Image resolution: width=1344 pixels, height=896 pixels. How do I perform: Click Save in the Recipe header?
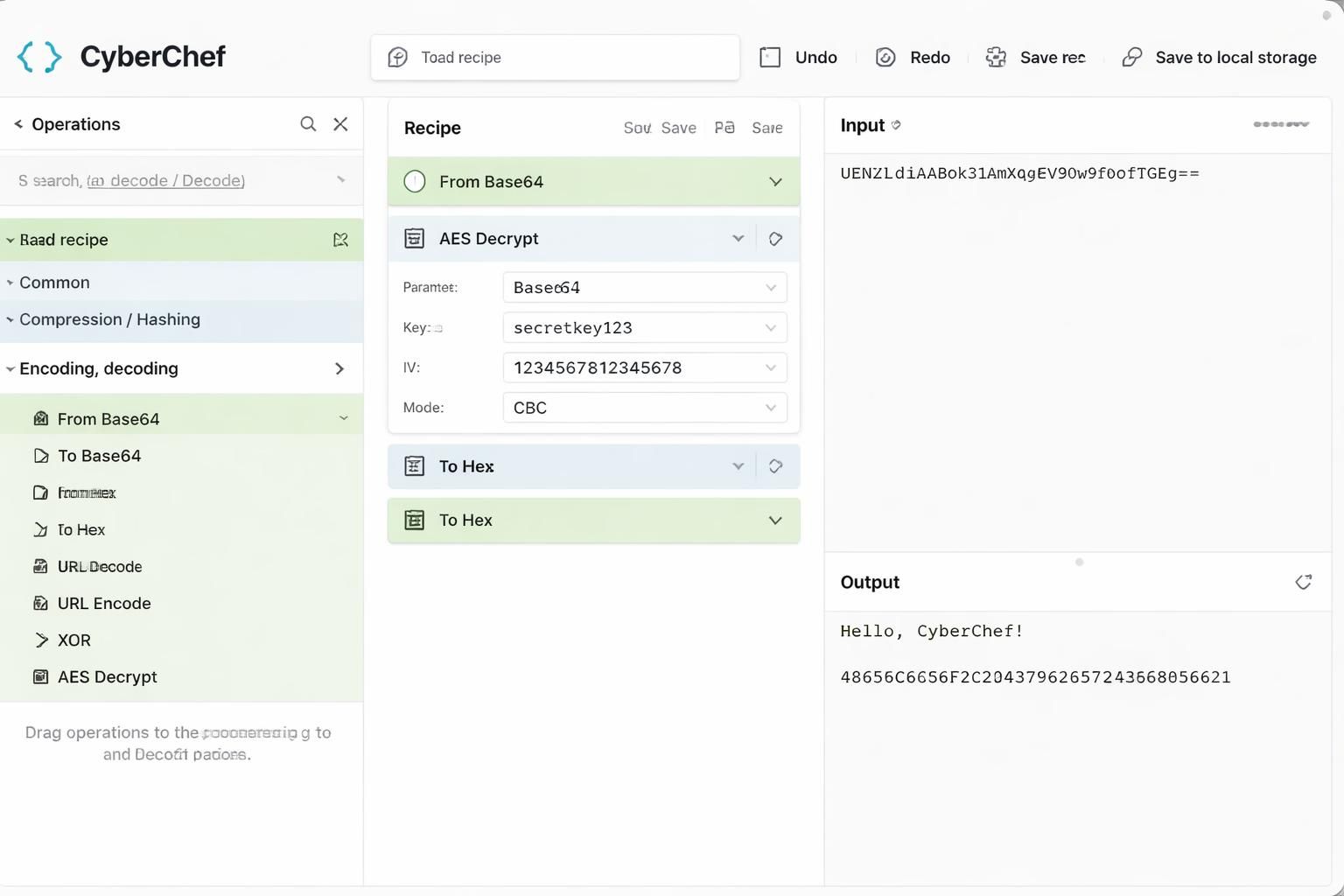point(678,129)
